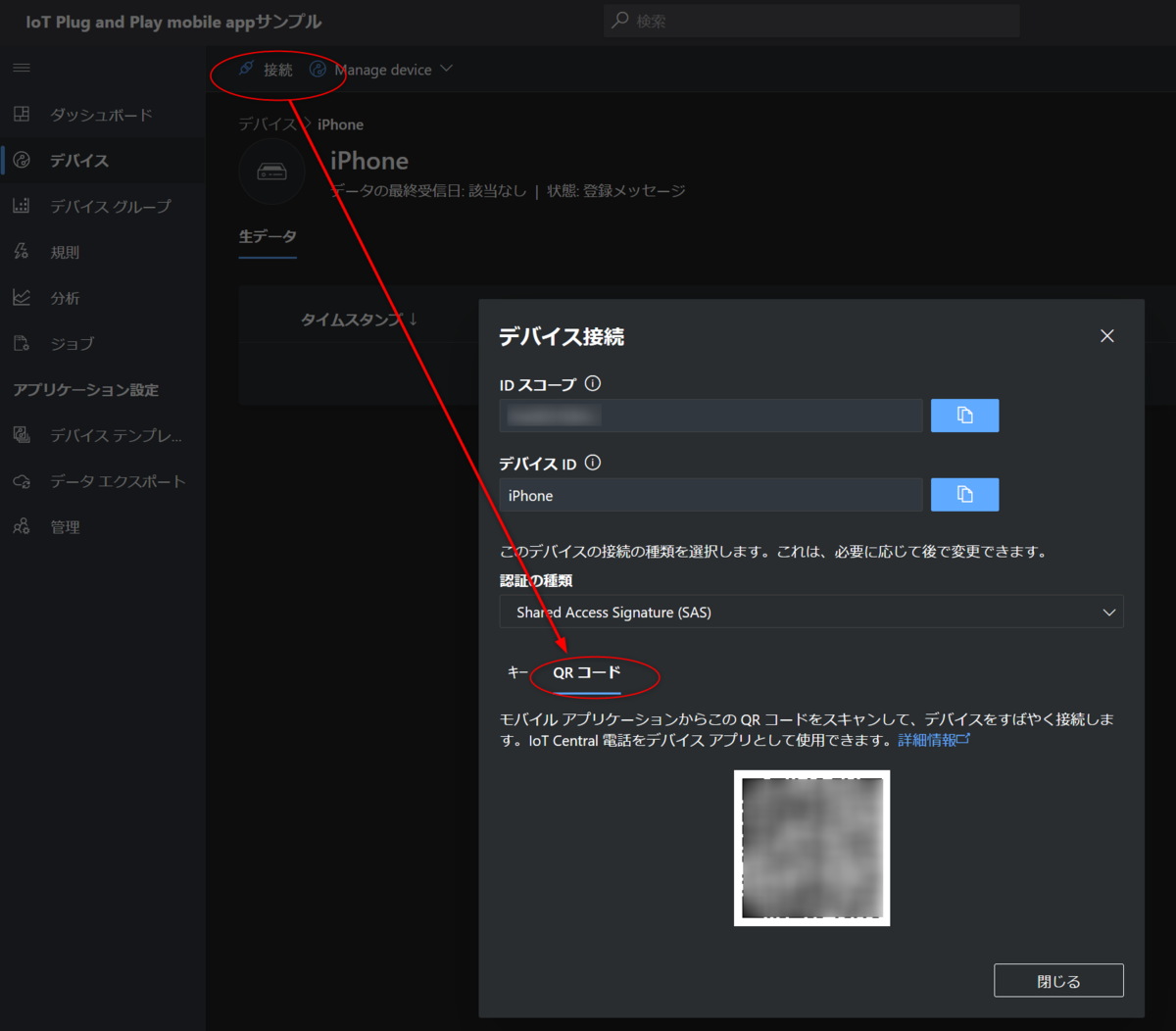Screen dimensions: 1176x1031
Task: Click the iPhone device avatar icon
Action: click(x=271, y=172)
